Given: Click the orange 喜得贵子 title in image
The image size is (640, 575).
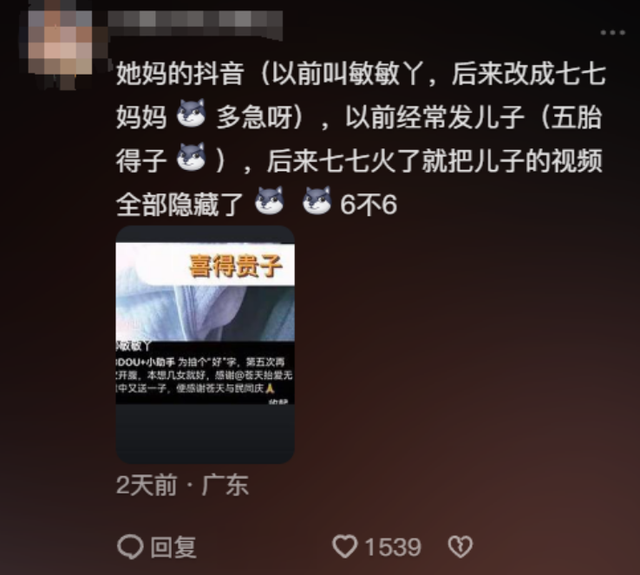Looking at the screenshot, I should [x=236, y=266].
